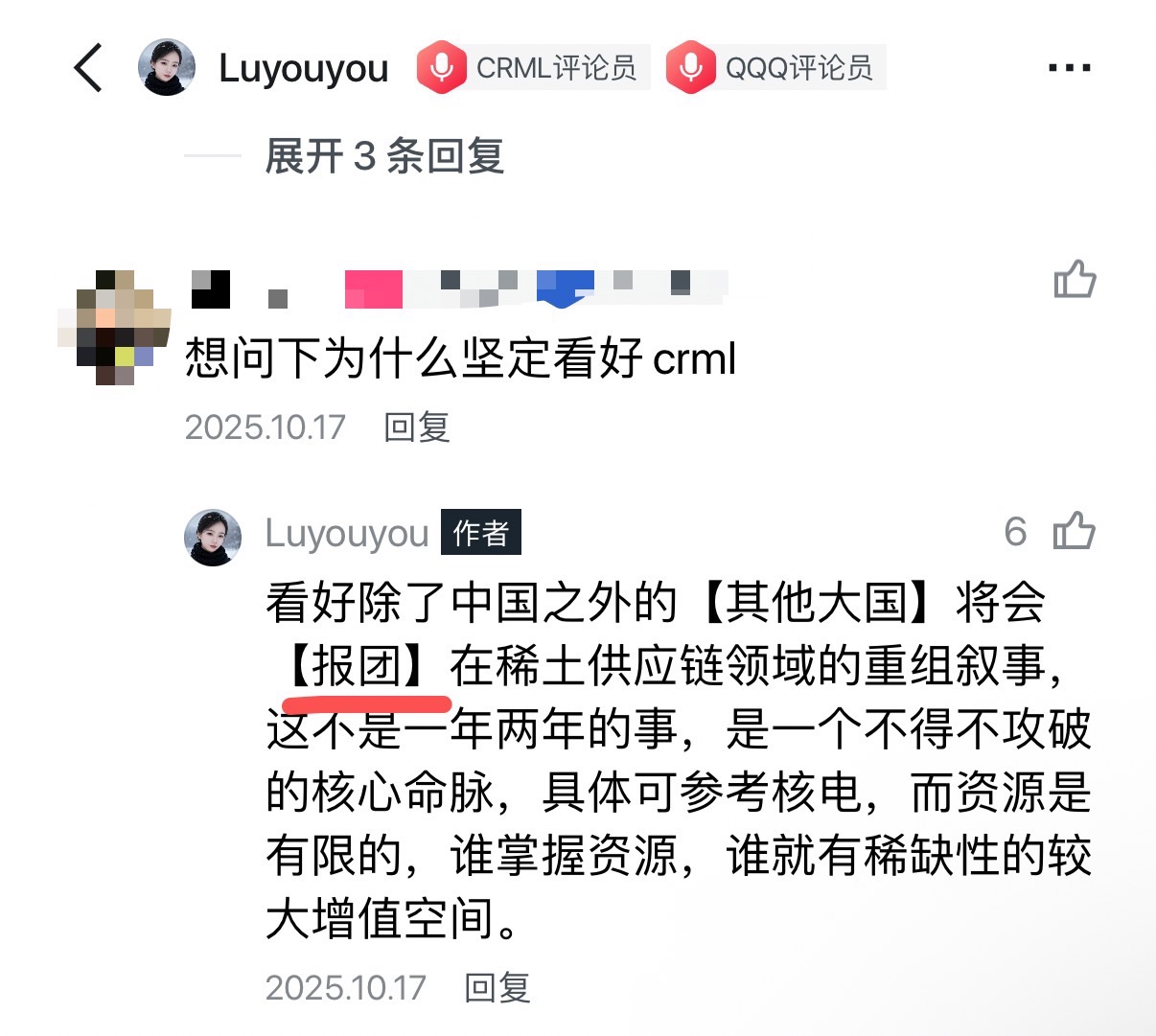Image resolution: width=1156 pixels, height=1036 pixels.
Task: Tap 回复 under the crml question comment
Action: (x=417, y=427)
